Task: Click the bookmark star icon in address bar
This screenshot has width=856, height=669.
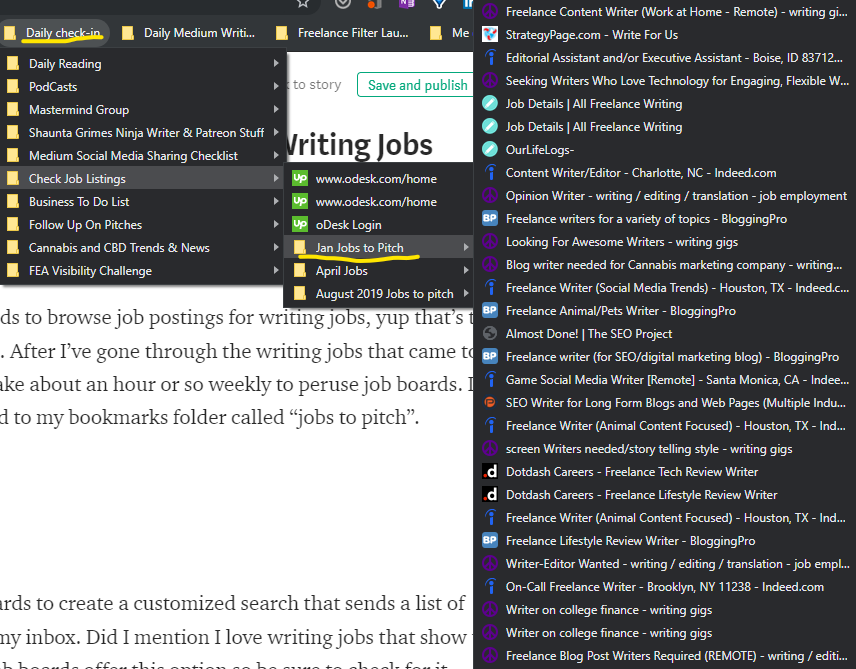Action: point(303,4)
